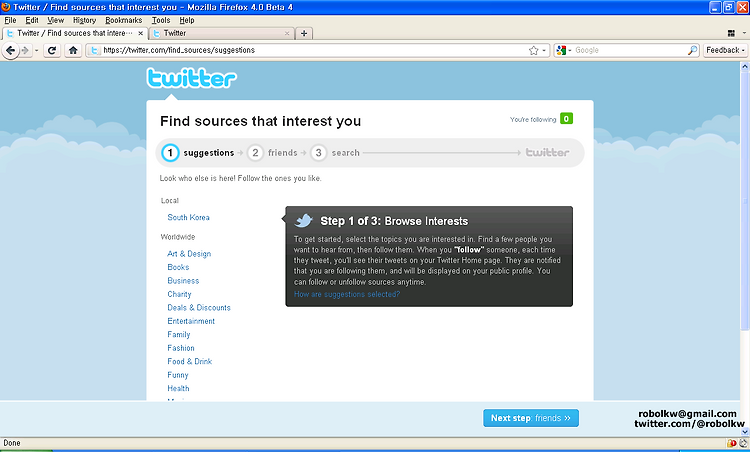The image size is (750, 452).
Task: Click the vertical scrollbar down arrow
Action: coord(745,432)
